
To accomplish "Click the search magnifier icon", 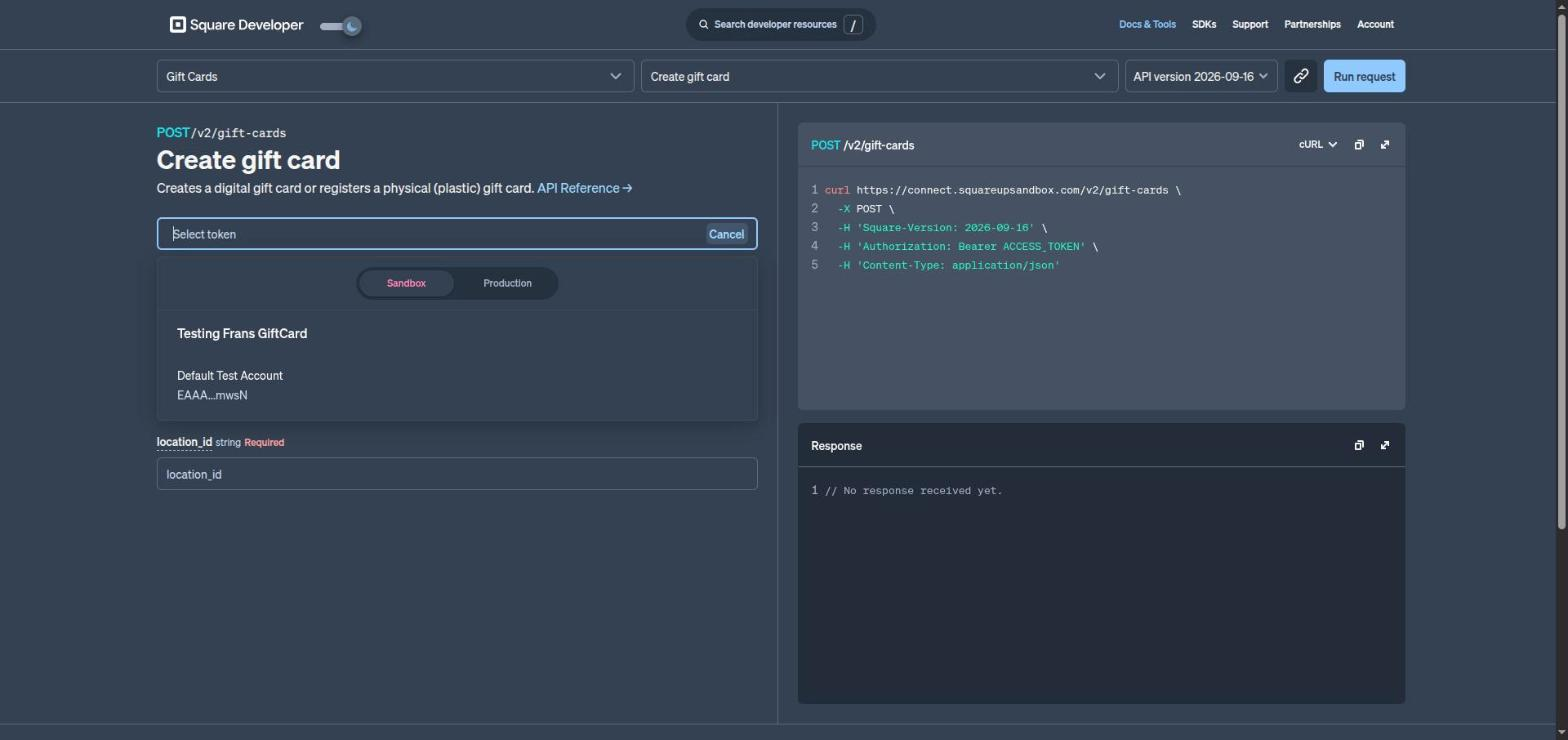I will tap(704, 25).
